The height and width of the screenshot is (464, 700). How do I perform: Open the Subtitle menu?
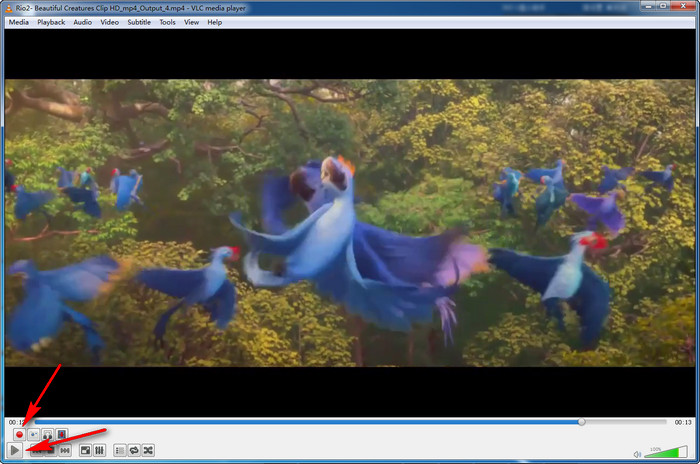coord(139,22)
